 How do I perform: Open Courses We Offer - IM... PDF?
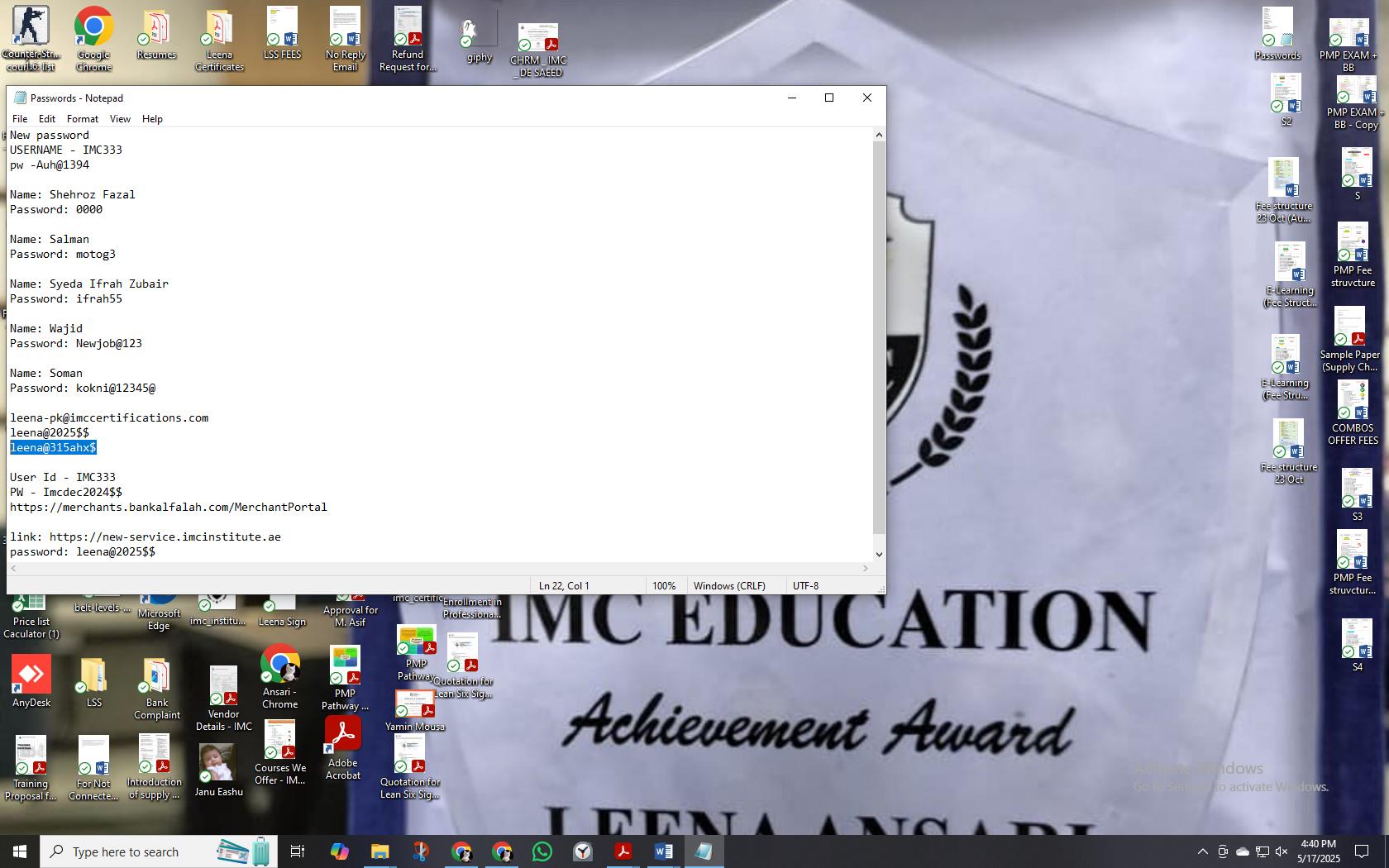280,753
